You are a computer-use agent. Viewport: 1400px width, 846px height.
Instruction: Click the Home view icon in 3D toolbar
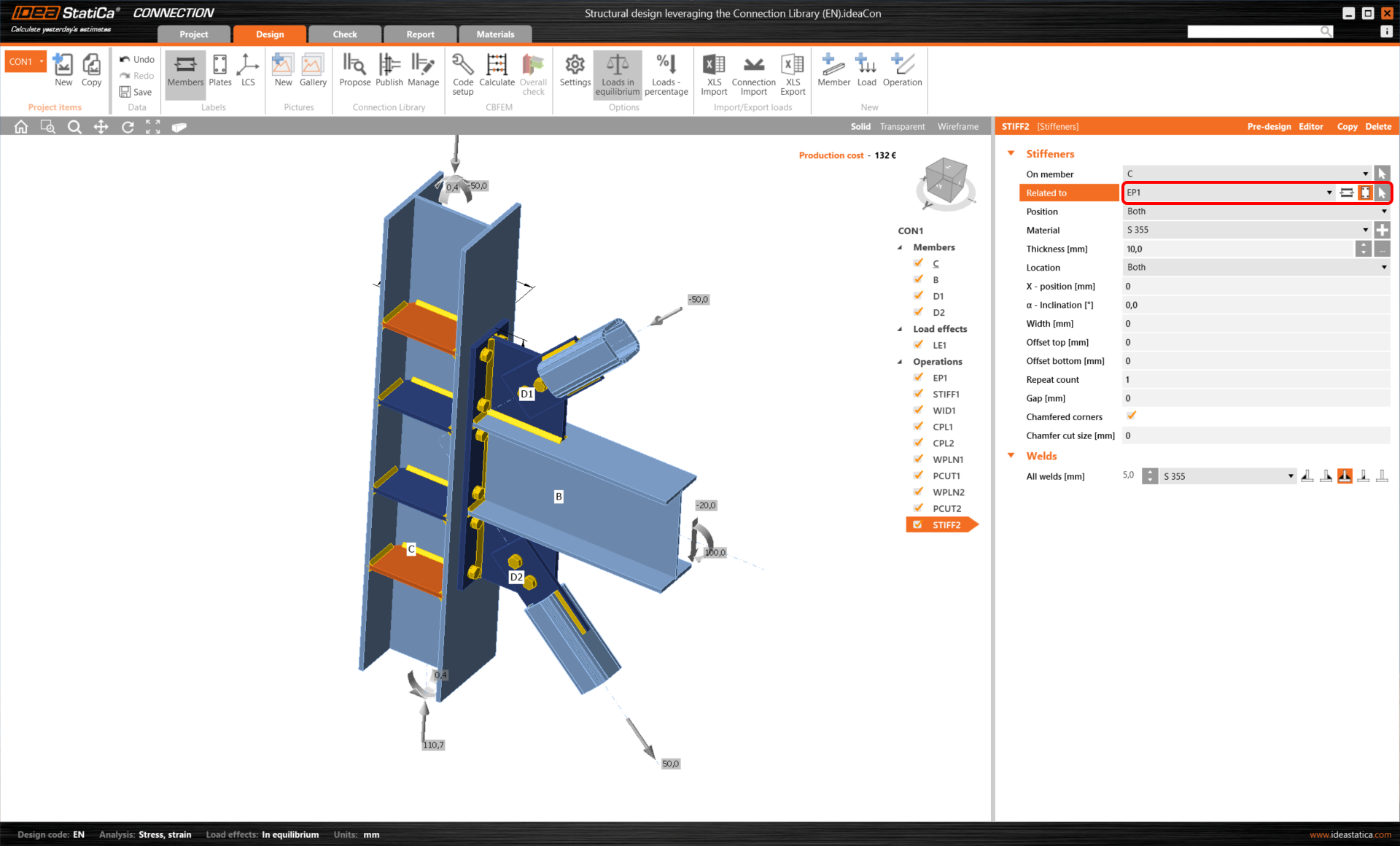pyautogui.click(x=20, y=126)
